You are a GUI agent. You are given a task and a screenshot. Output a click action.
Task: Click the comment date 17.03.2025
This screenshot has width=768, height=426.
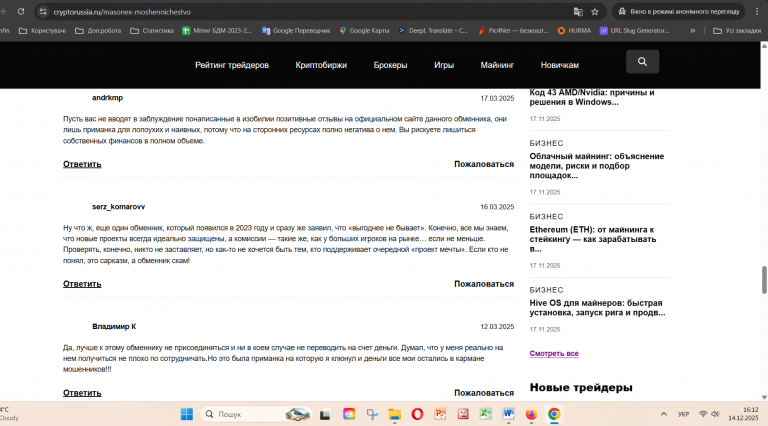coord(497,98)
